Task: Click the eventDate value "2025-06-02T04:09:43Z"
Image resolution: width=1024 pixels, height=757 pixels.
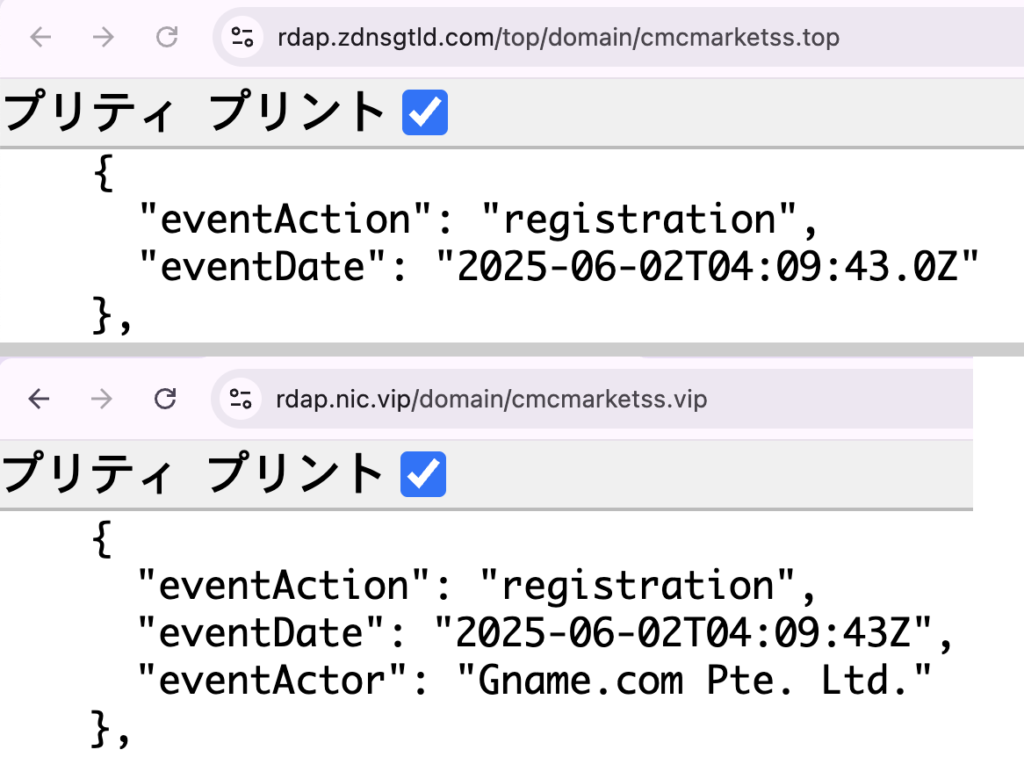Action: (x=682, y=632)
